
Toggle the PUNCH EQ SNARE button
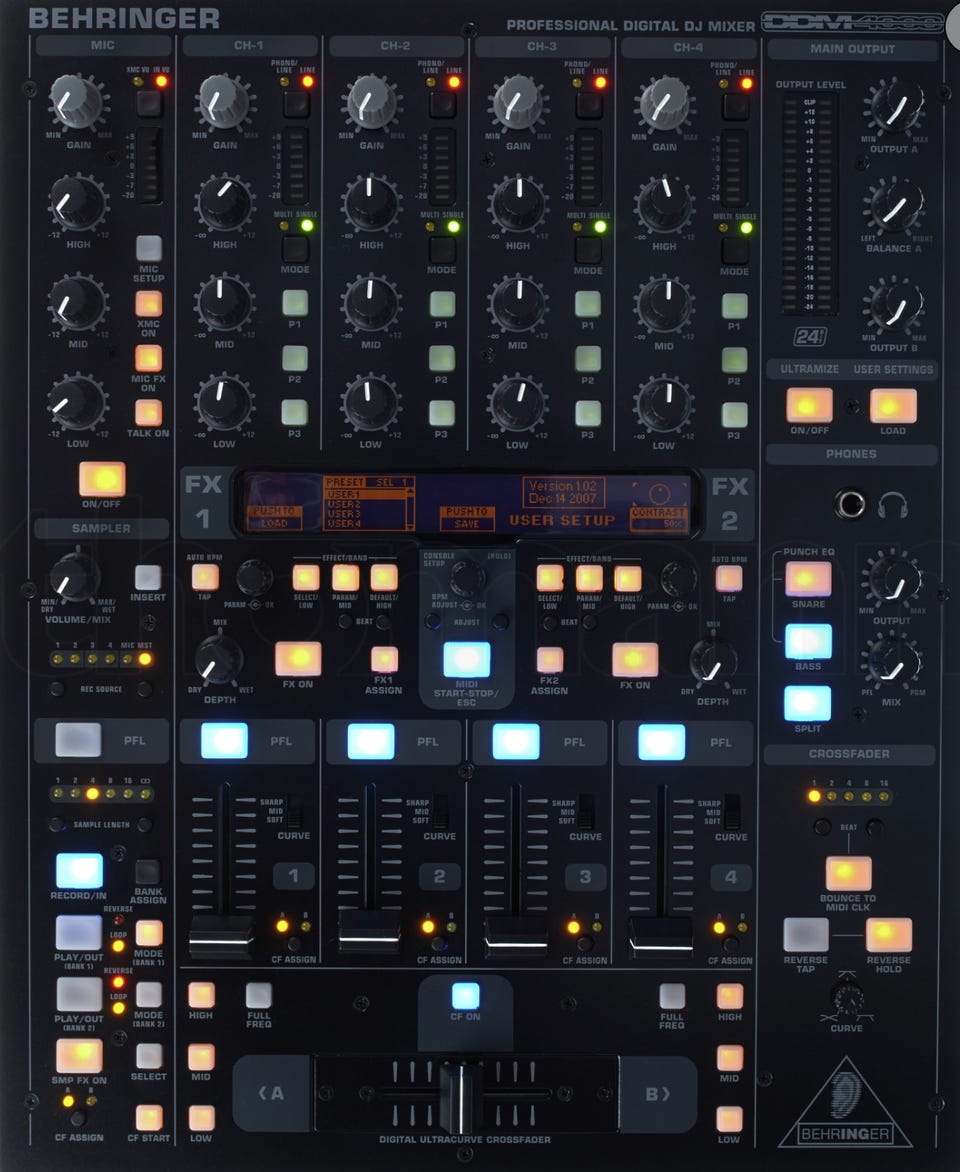tap(807, 579)
